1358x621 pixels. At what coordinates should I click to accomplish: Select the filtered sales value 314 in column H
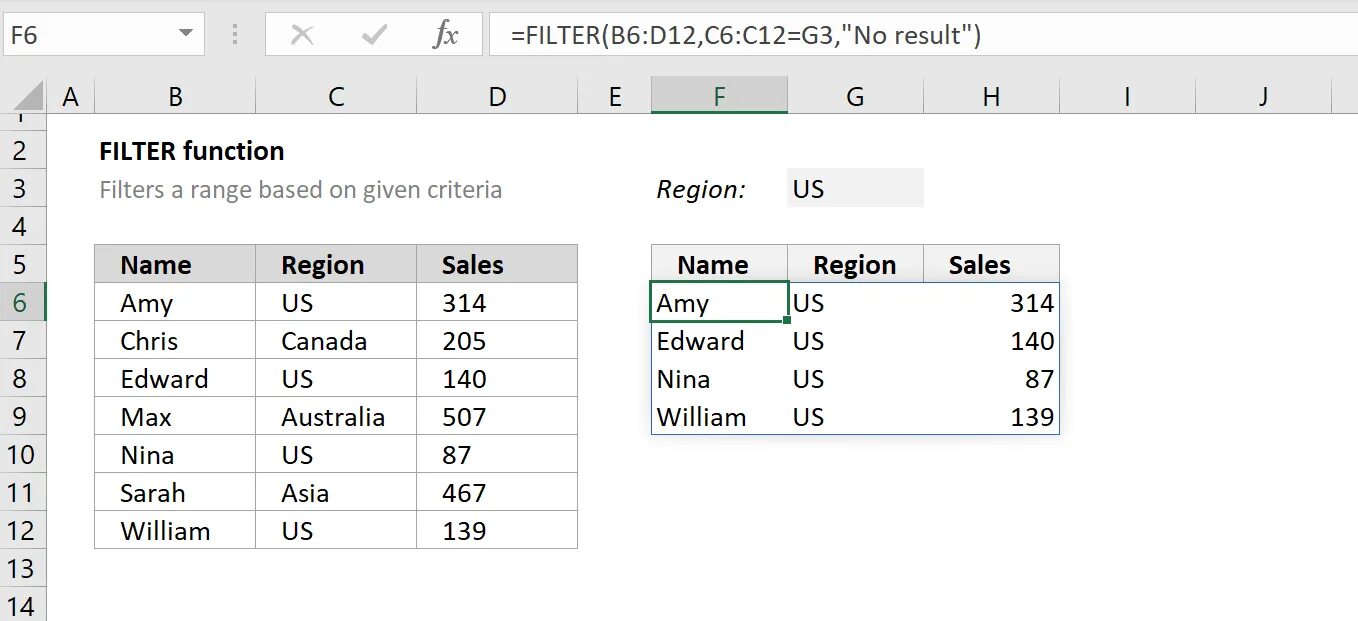tap(991, 303)
